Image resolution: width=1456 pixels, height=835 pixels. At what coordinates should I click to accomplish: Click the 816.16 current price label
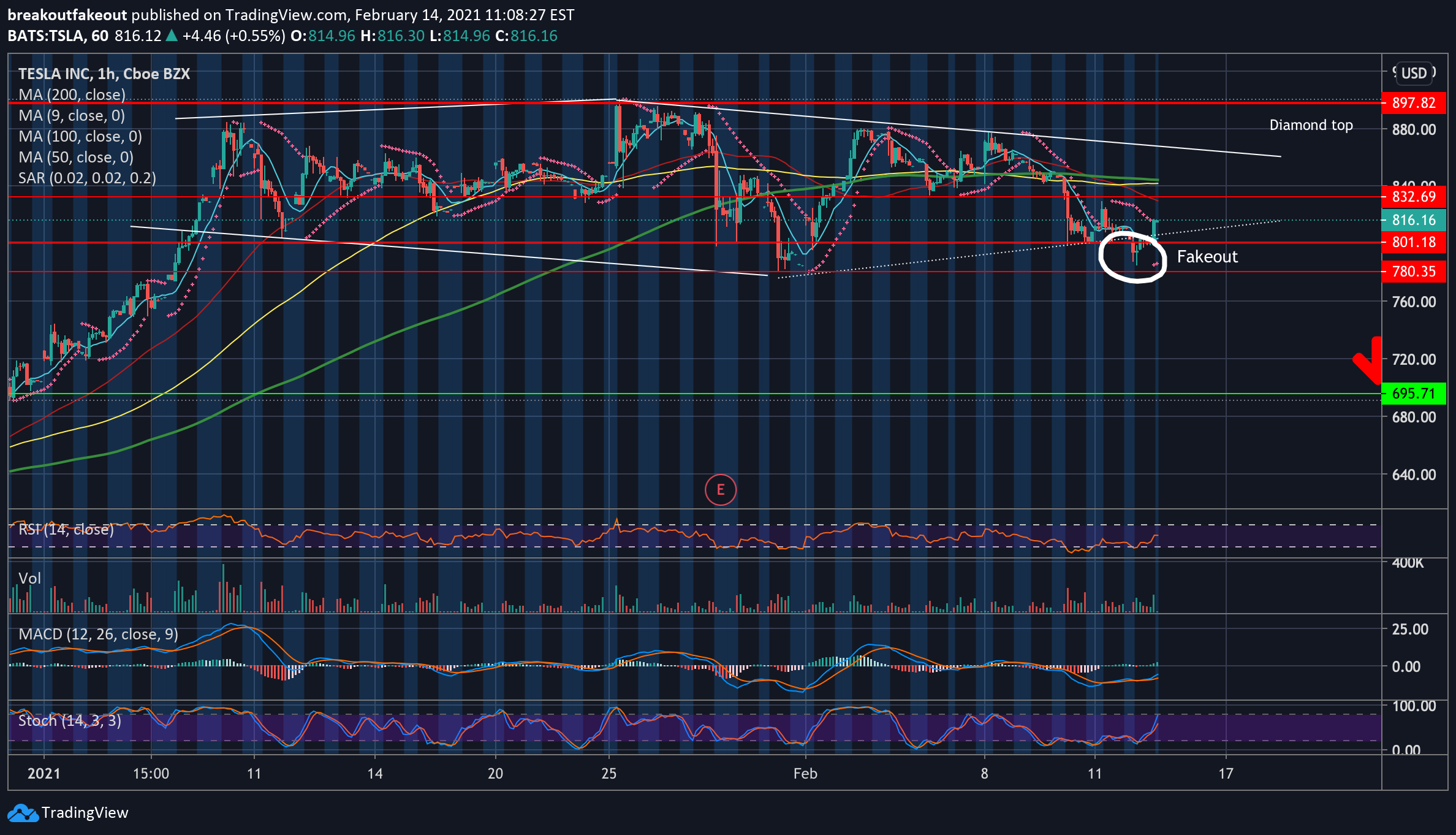tap(1414, 220)
